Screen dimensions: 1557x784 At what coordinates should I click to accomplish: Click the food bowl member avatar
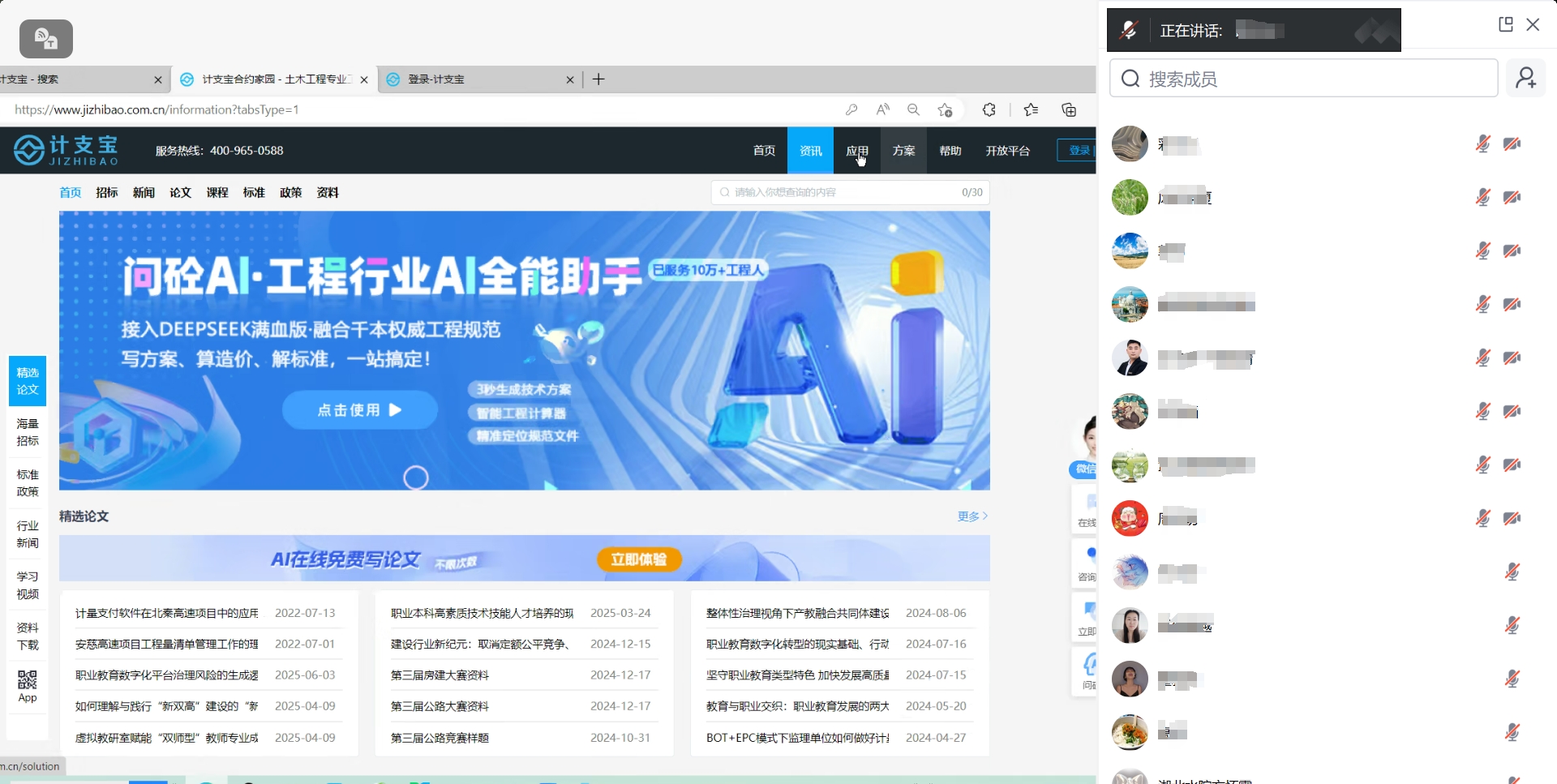[x=1130, y=732]
